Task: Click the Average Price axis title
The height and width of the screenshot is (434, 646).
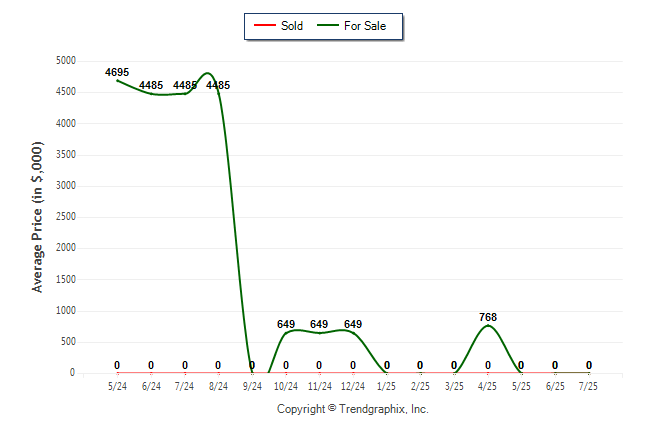Action: (37, 217)
